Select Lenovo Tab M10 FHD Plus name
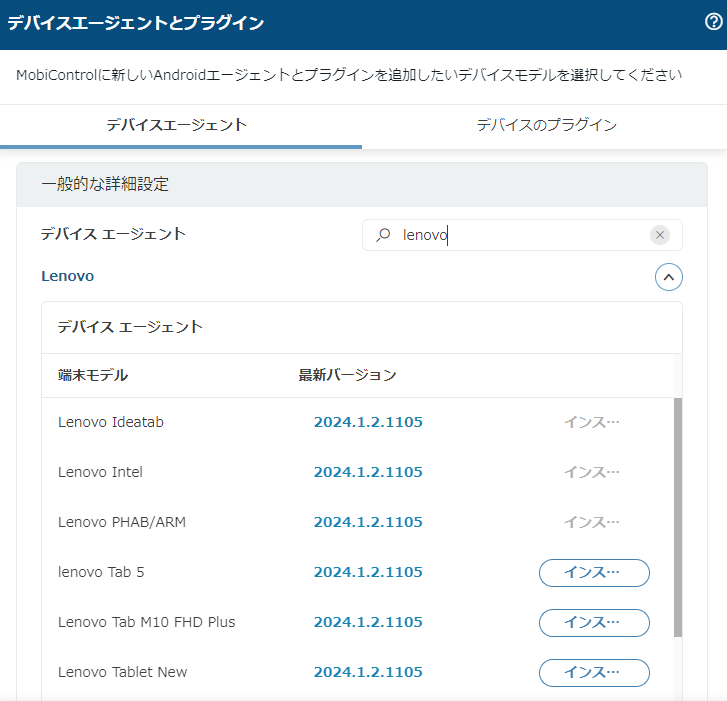The width and height of the screenshot is (727, 701). click(147, 622)
